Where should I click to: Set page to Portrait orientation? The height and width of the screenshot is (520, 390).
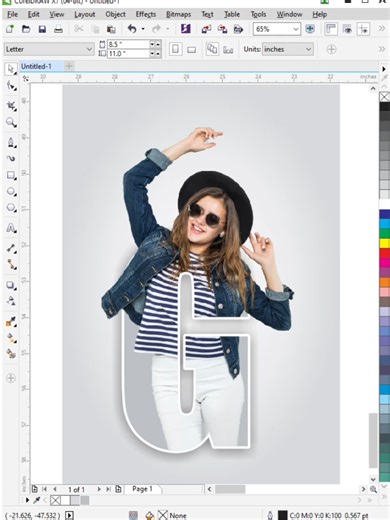pos(175,49)
